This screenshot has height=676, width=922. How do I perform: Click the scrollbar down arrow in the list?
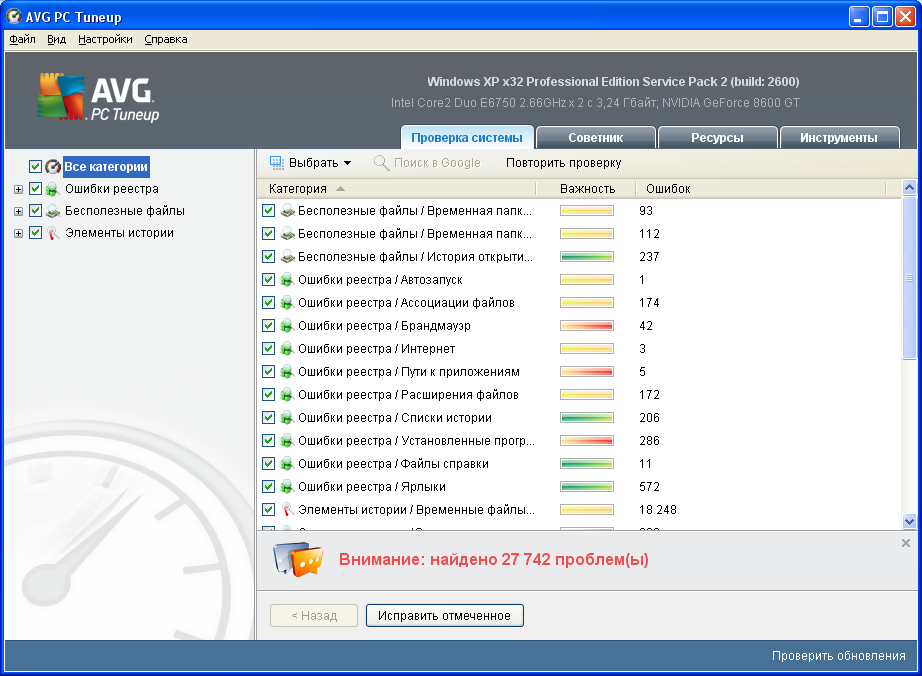pyautogui.click(x=909, y=521)
